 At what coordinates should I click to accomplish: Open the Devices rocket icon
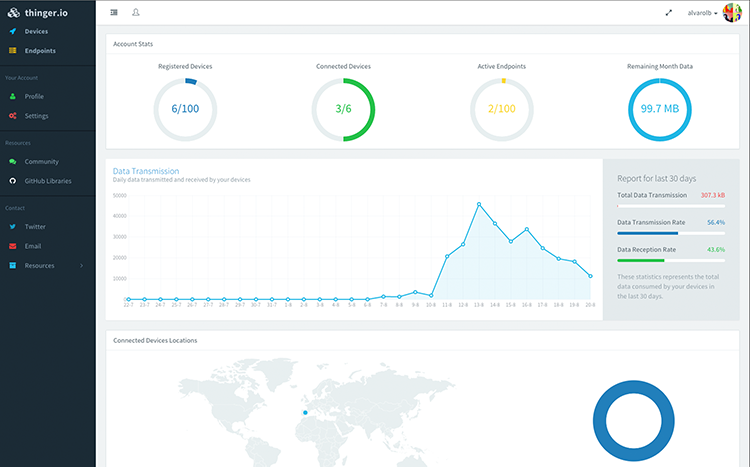tap(13, 31)
